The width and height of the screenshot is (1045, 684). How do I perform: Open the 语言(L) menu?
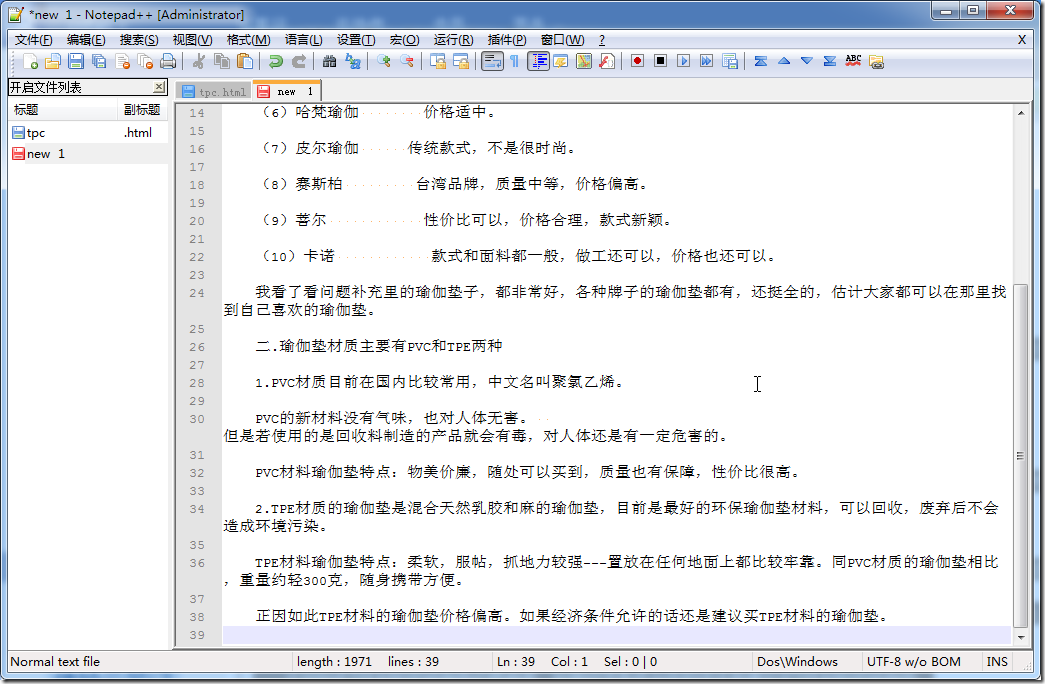(303, 40)
